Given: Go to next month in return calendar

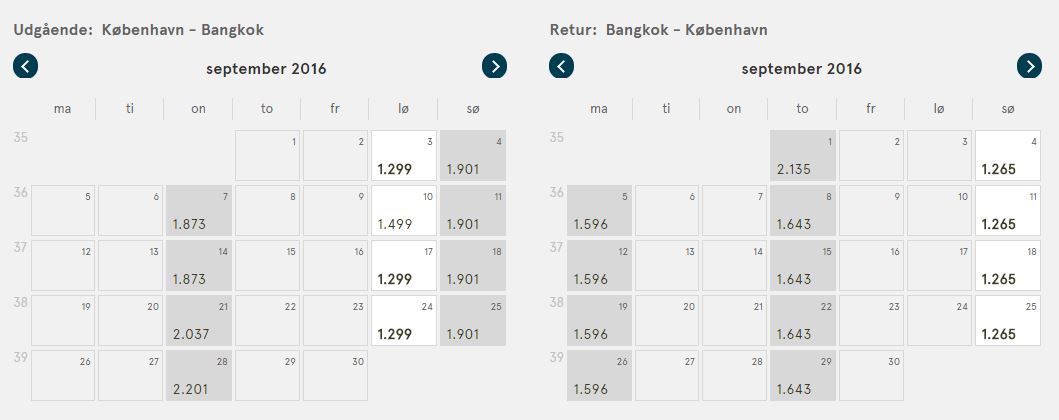Looking at the screenshot, I should pos(1030,67).
